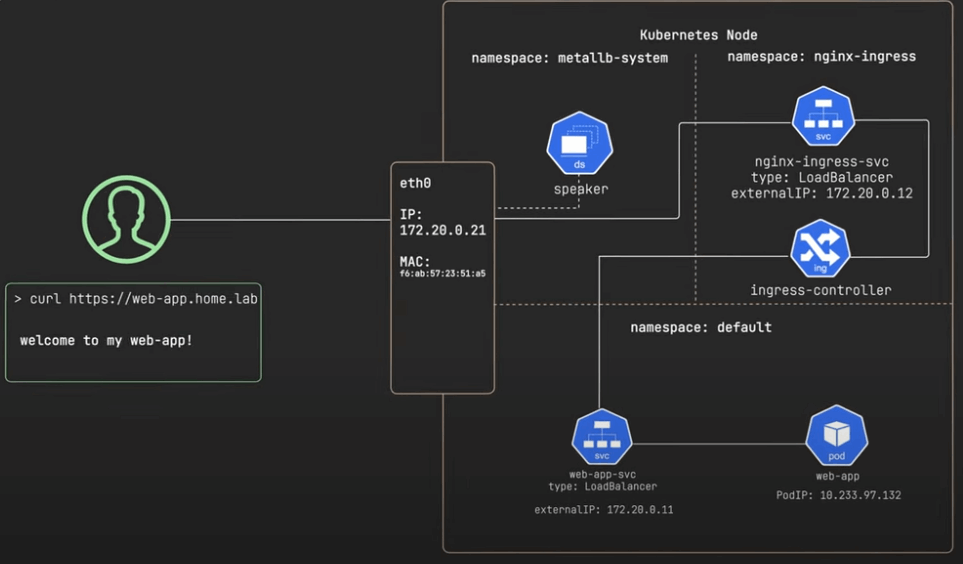
Task: Select the namespace: default label
Action: click(x=700, y=327)
